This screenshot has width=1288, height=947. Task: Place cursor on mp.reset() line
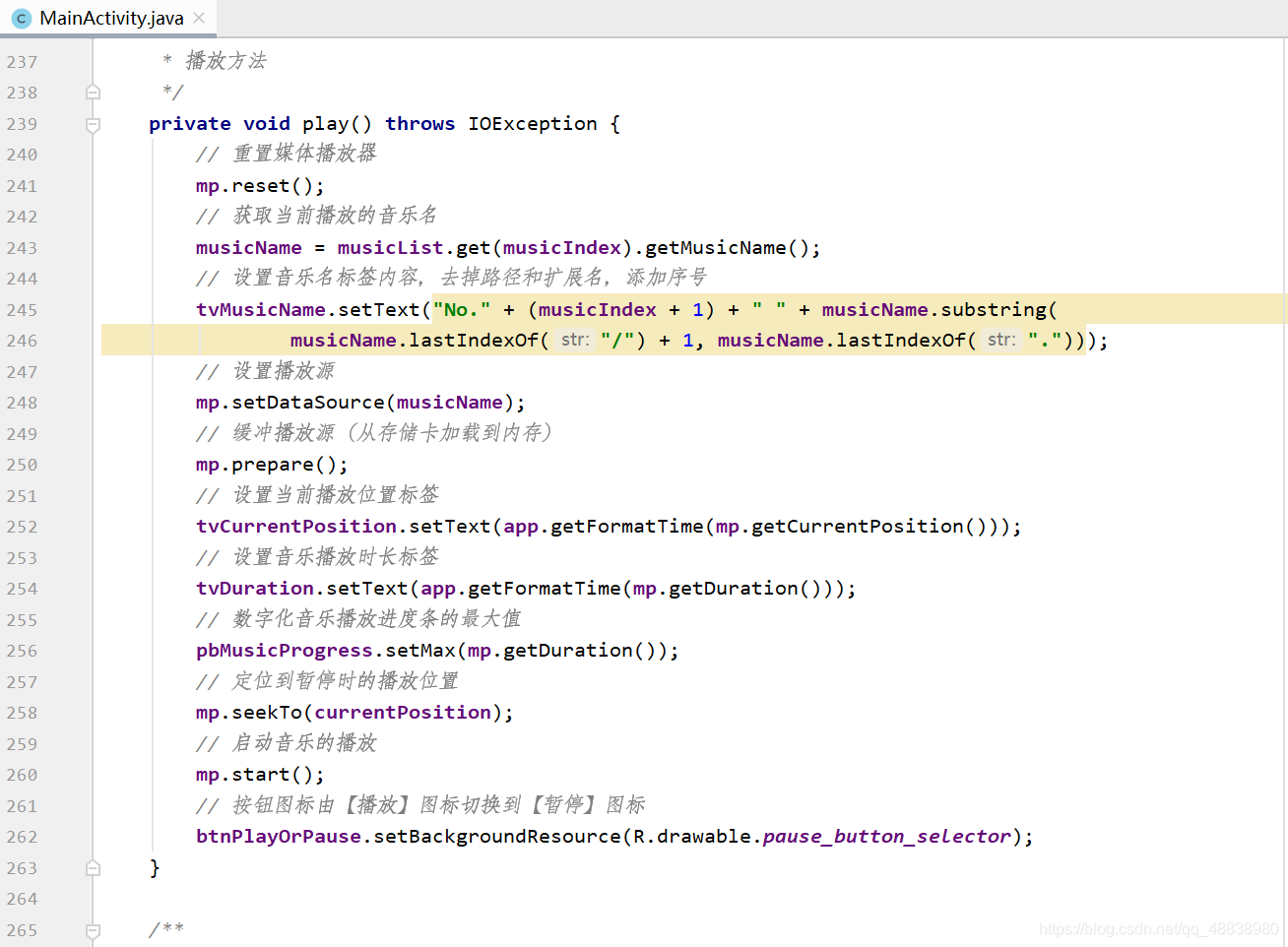(x=260, y=186)
